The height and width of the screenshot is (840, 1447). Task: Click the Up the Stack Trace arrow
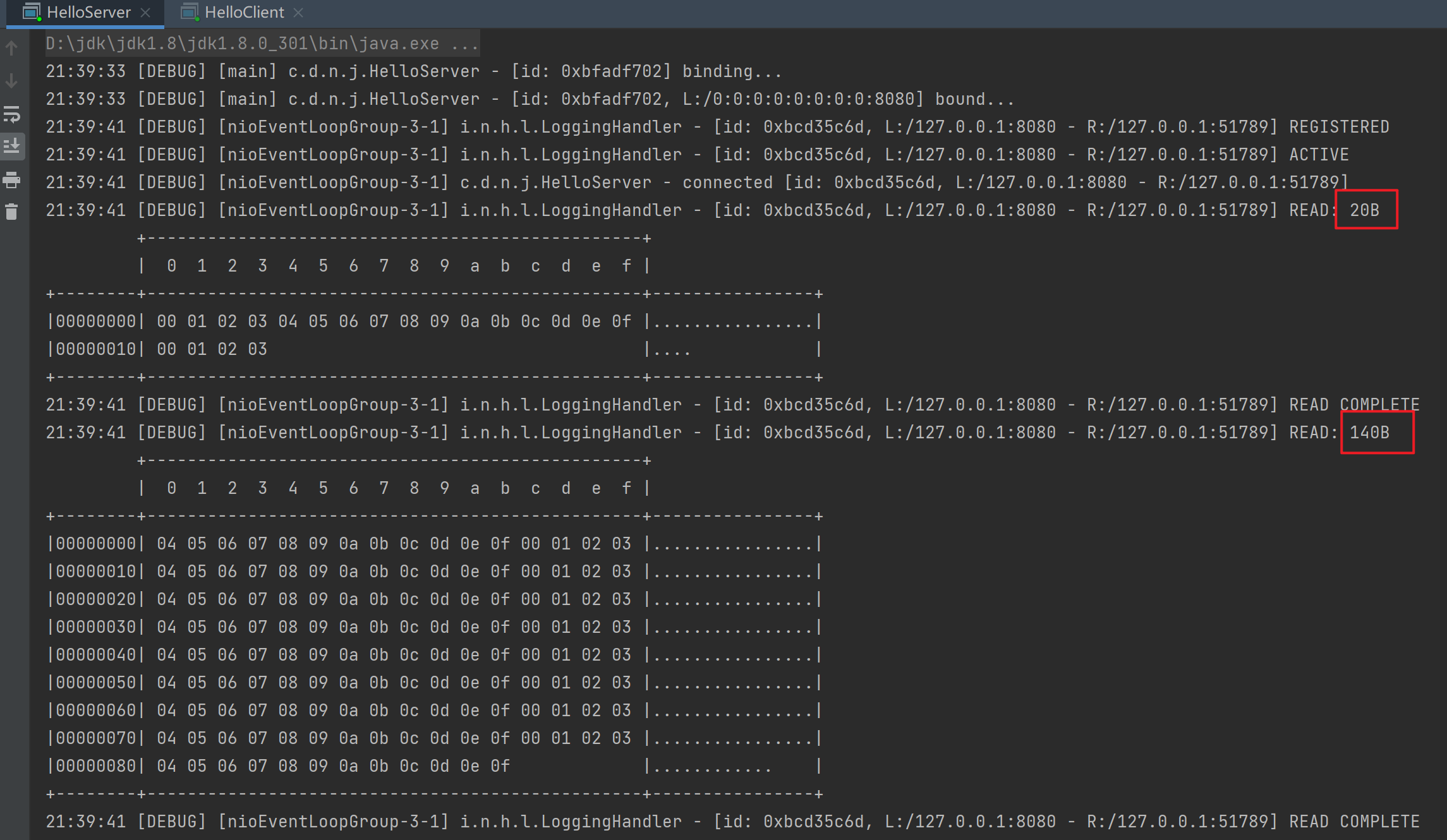(x=12, y=48)
